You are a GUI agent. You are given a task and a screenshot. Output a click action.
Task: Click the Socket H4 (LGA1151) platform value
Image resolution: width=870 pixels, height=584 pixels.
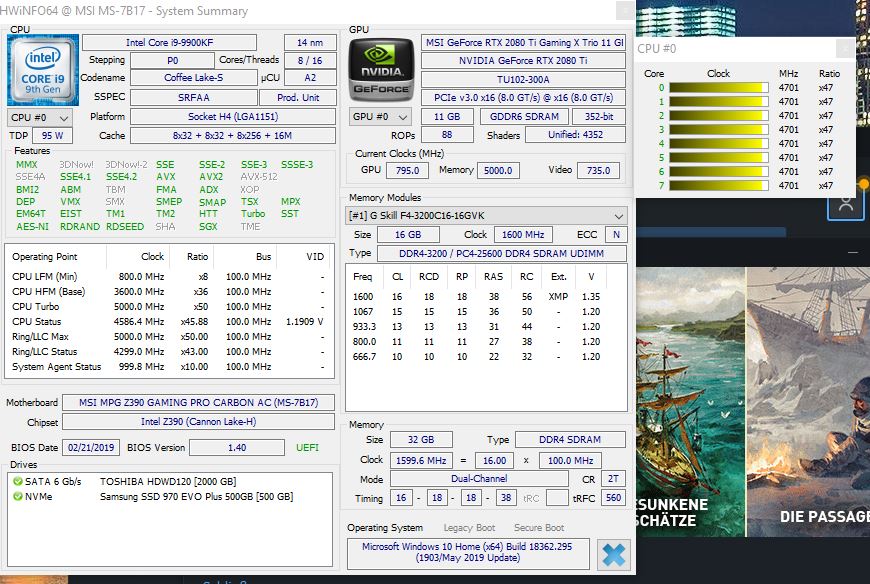pyautogui.click(x=233, y=116)
